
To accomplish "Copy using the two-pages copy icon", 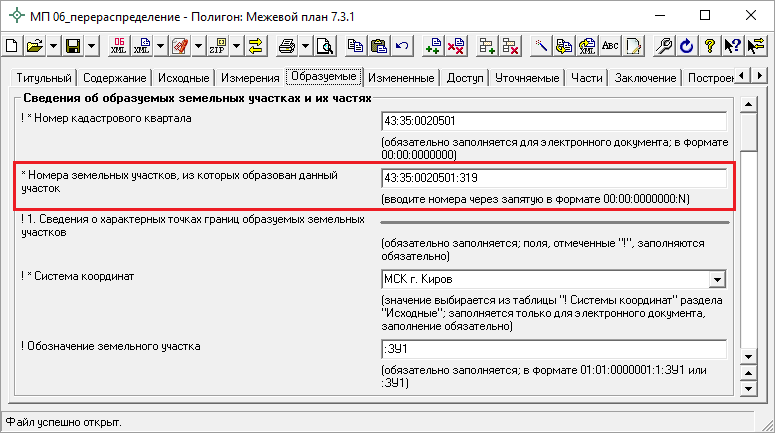I will pyautogui.click(x=355, y=46).
